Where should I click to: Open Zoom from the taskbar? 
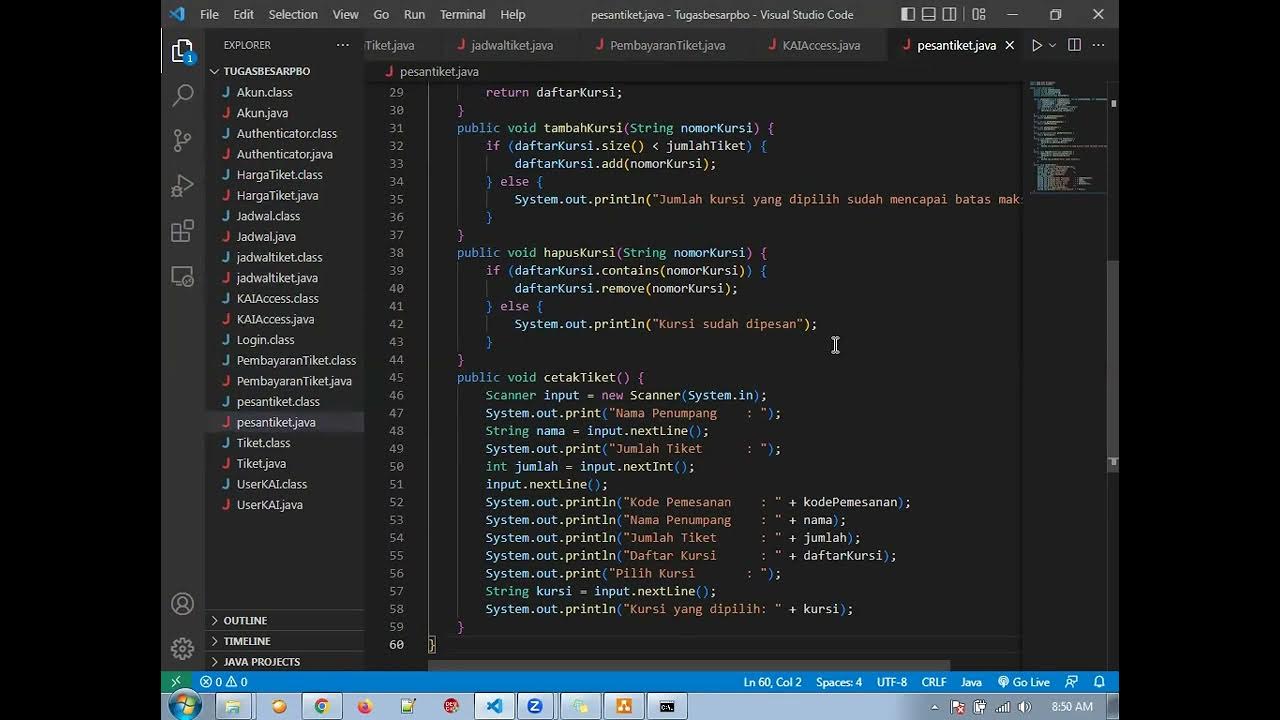[x=535, y=706]
